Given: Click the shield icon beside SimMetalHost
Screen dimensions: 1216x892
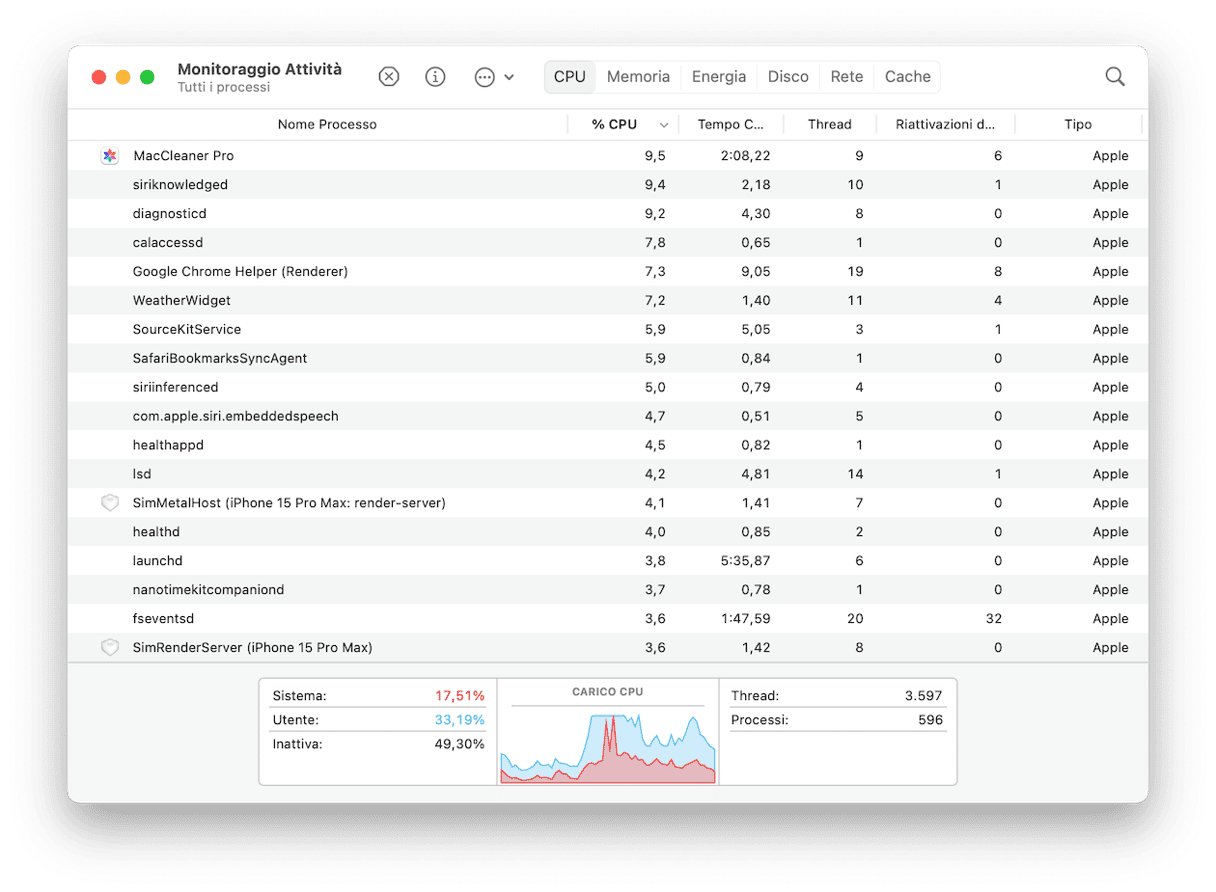Looking at the screenshot, I should [x=110, y=503].
